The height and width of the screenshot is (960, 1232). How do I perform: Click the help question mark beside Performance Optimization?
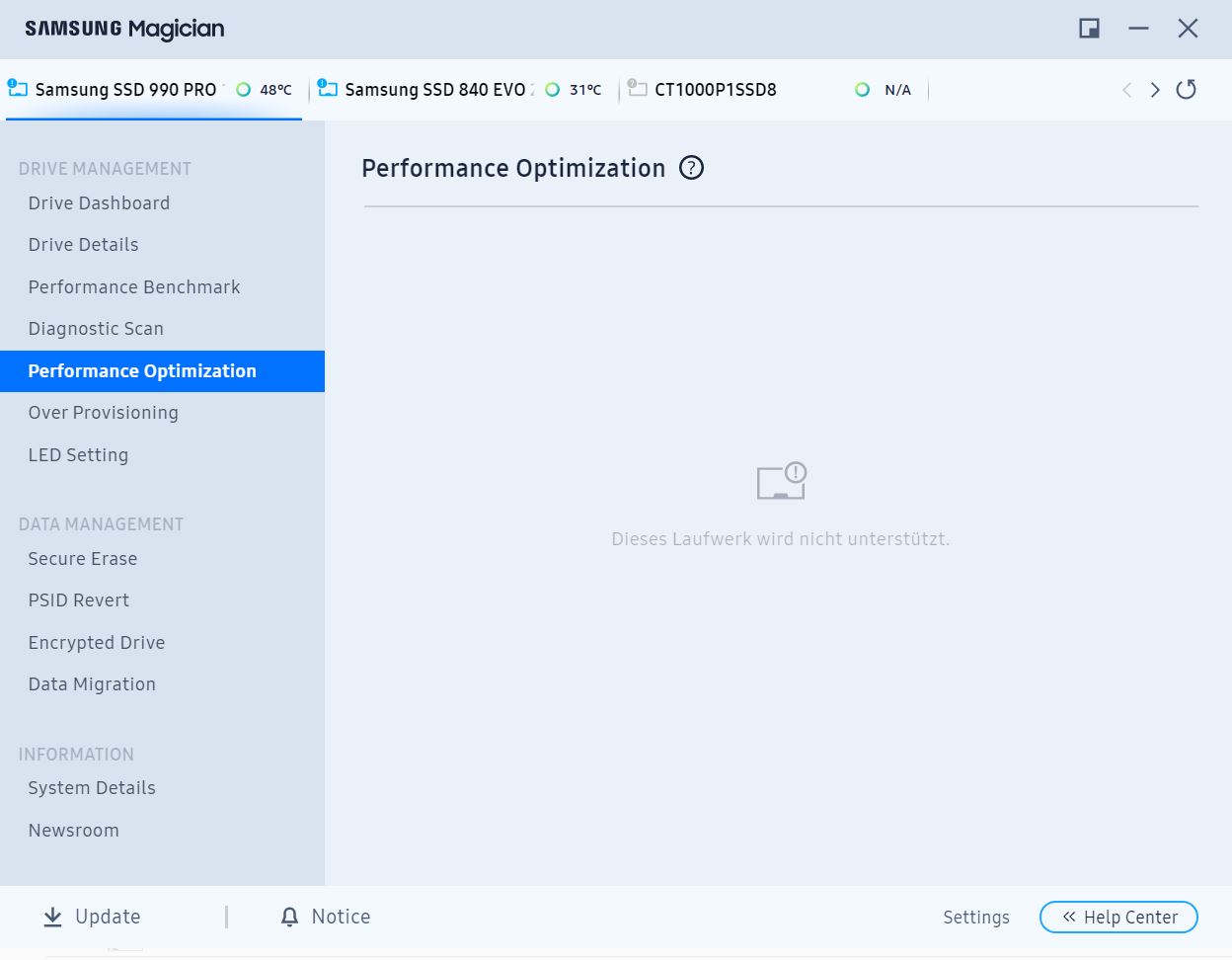tap(691, 168)
